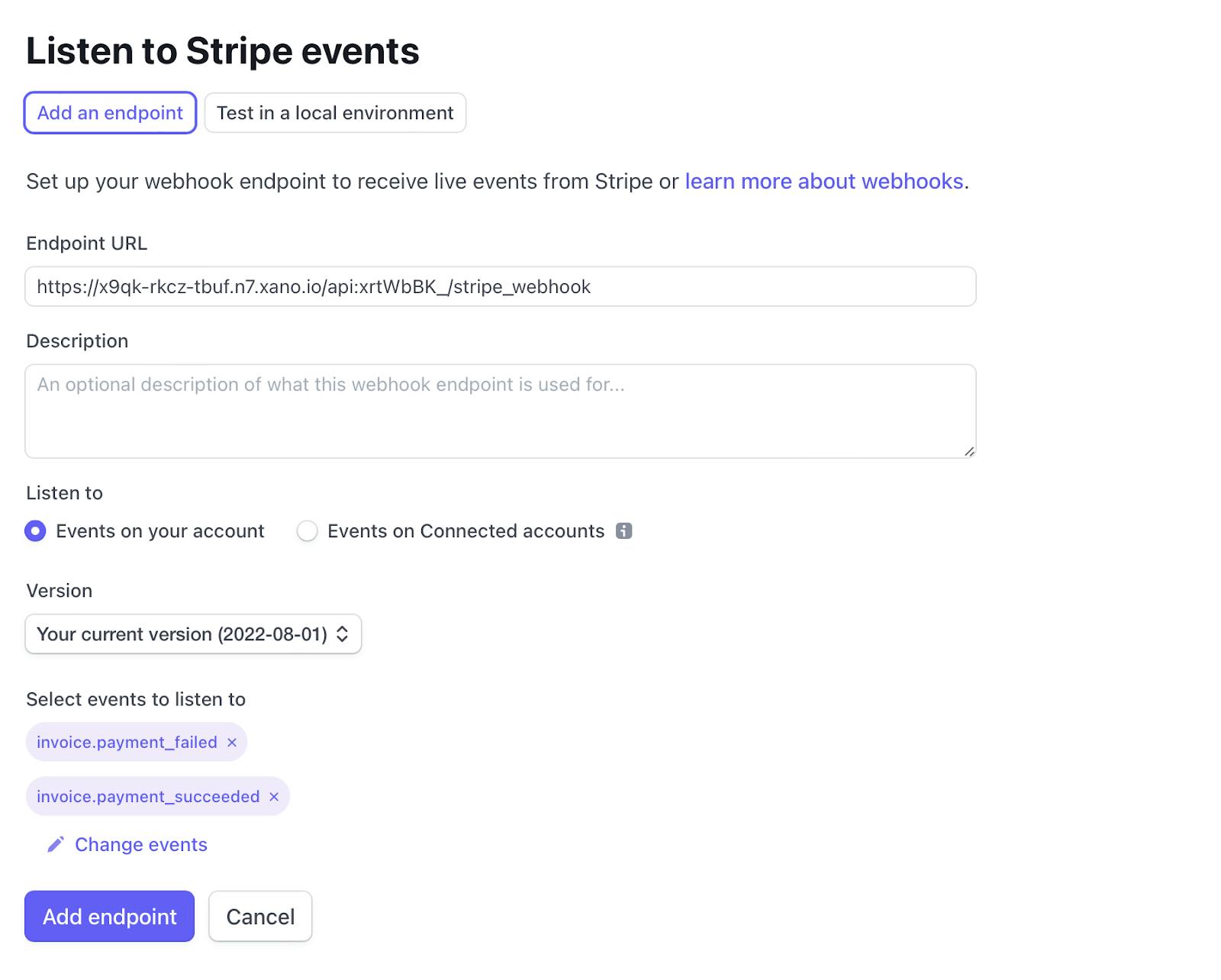Remove the invoice.payment_succeeded event tag
The image size is (1221, 980).
click(274, 797)
